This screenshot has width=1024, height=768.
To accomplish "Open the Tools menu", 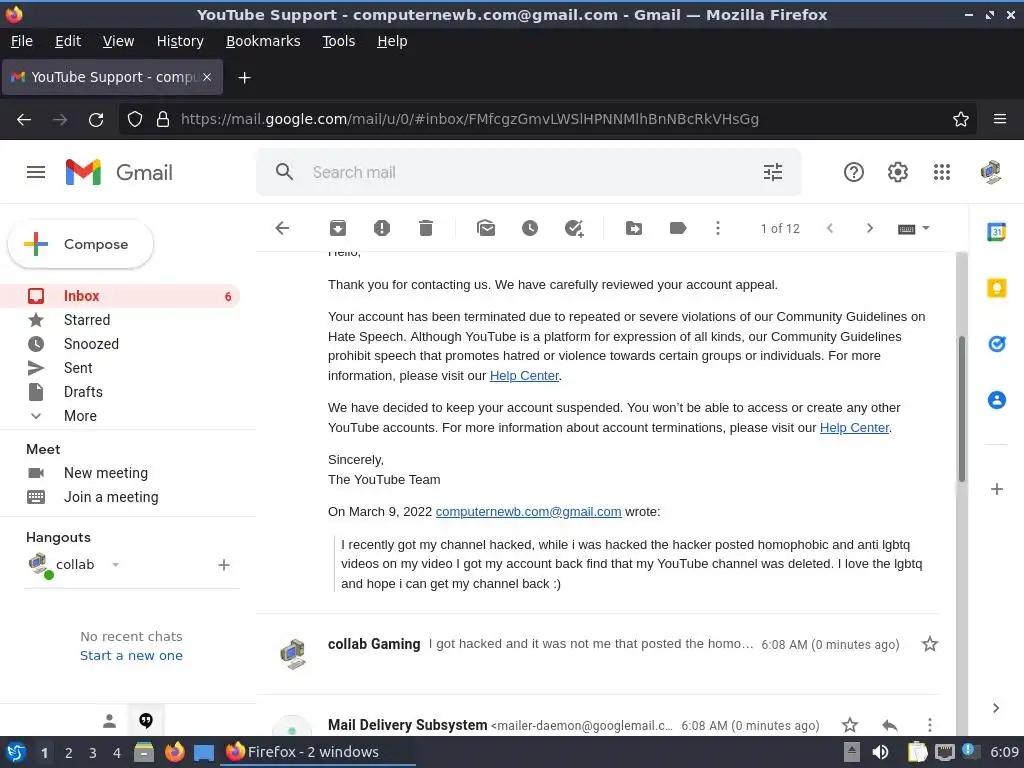I will coord(338,41).
